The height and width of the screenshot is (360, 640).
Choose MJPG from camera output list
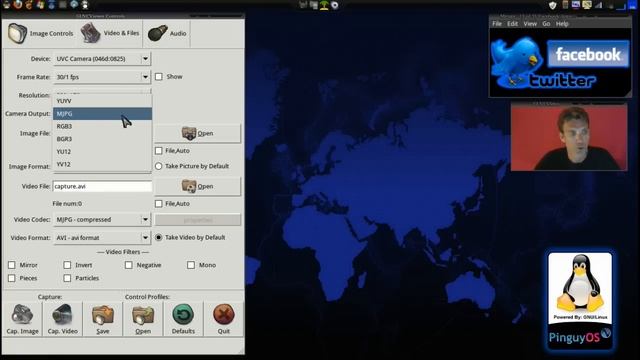102,114
